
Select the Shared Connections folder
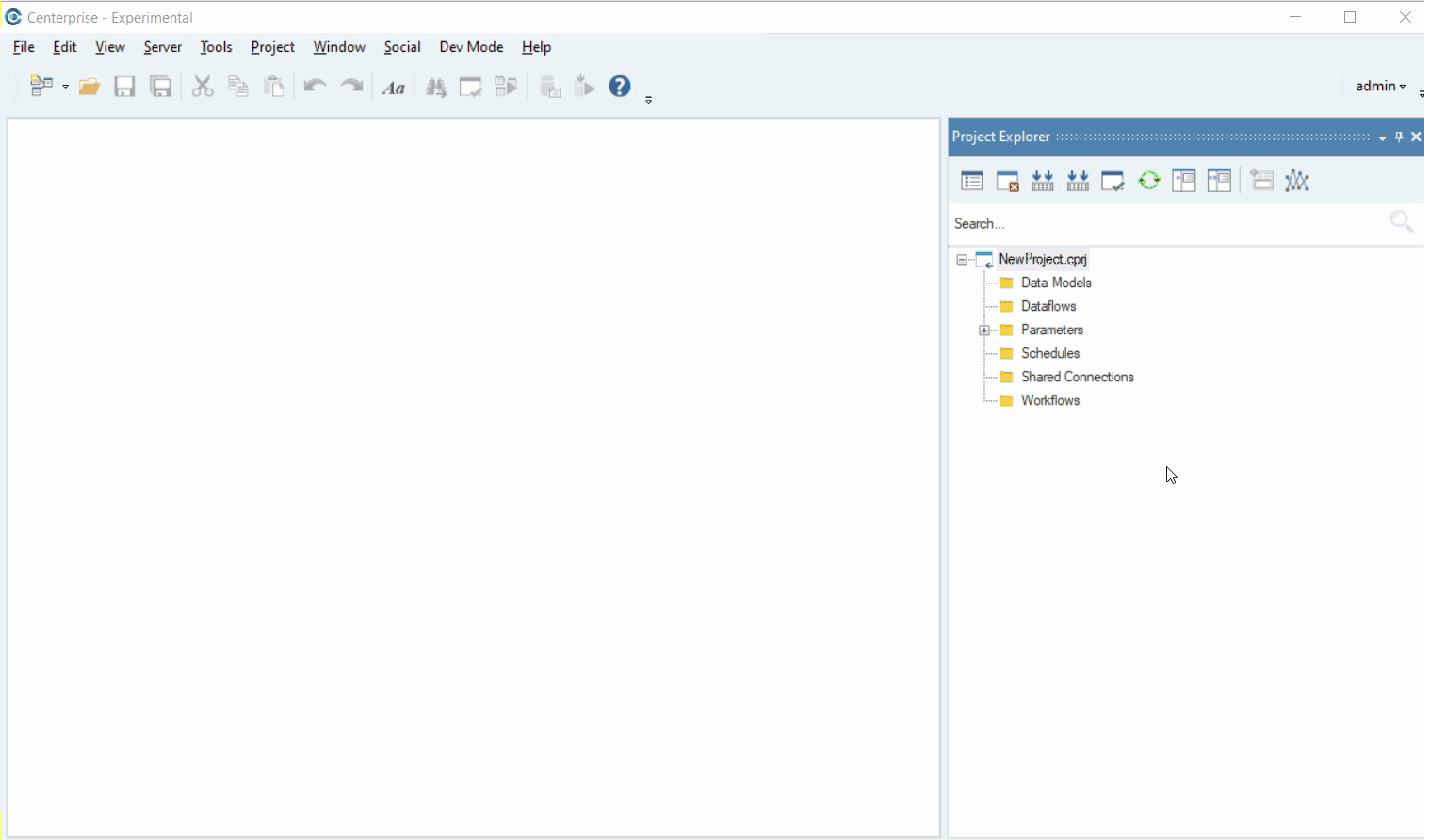pos(1077,377)
